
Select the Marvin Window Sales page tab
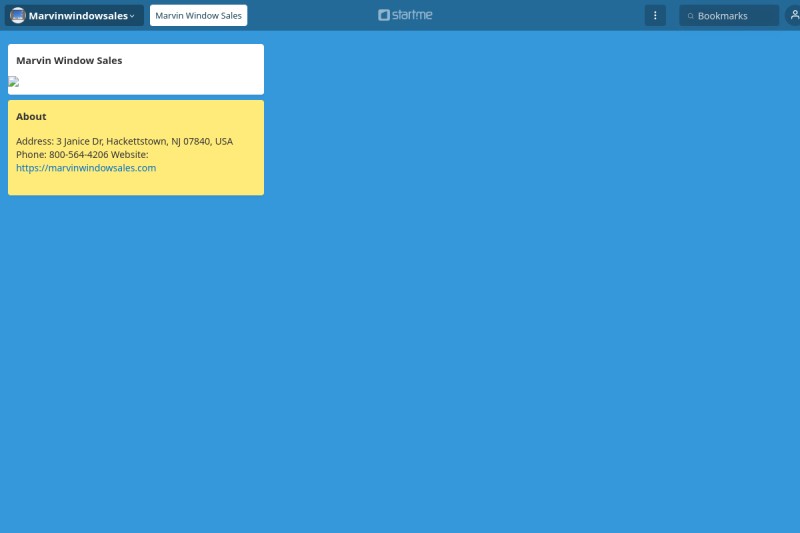coord(198,15)
